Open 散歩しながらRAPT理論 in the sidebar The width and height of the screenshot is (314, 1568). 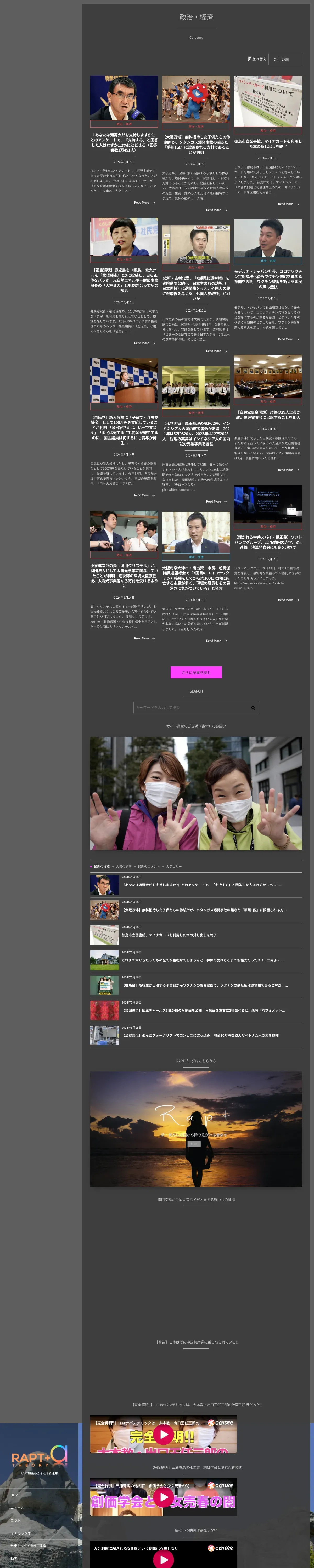coord(28,1546)
